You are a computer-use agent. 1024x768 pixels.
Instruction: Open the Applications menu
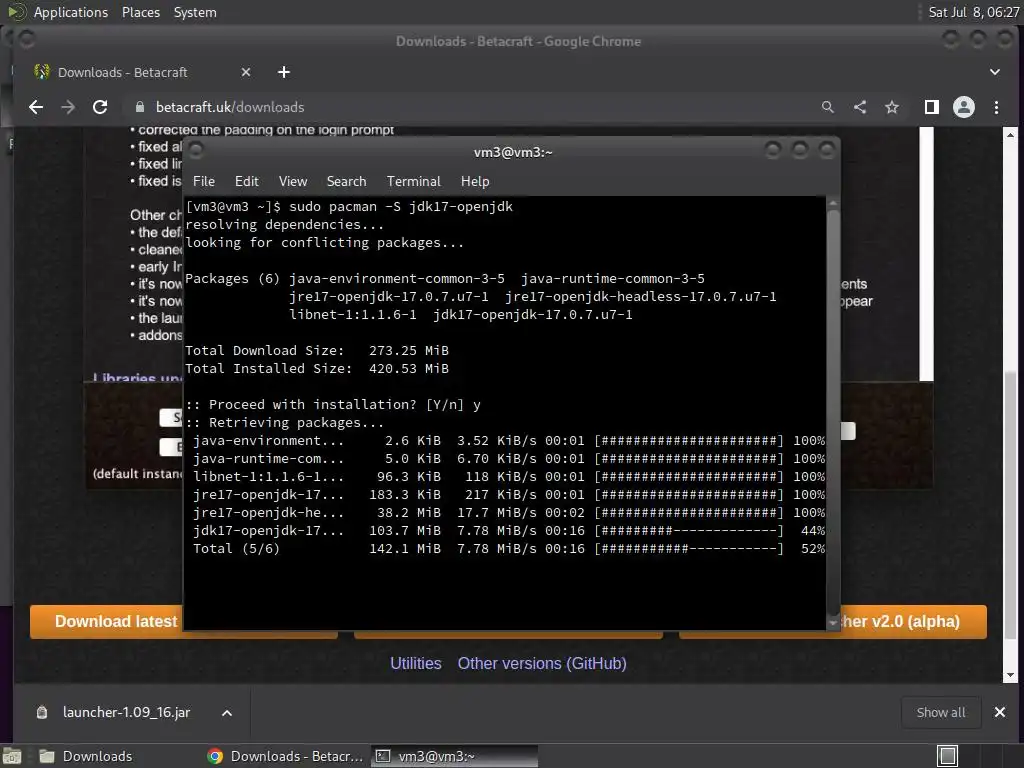coord(71,12)
